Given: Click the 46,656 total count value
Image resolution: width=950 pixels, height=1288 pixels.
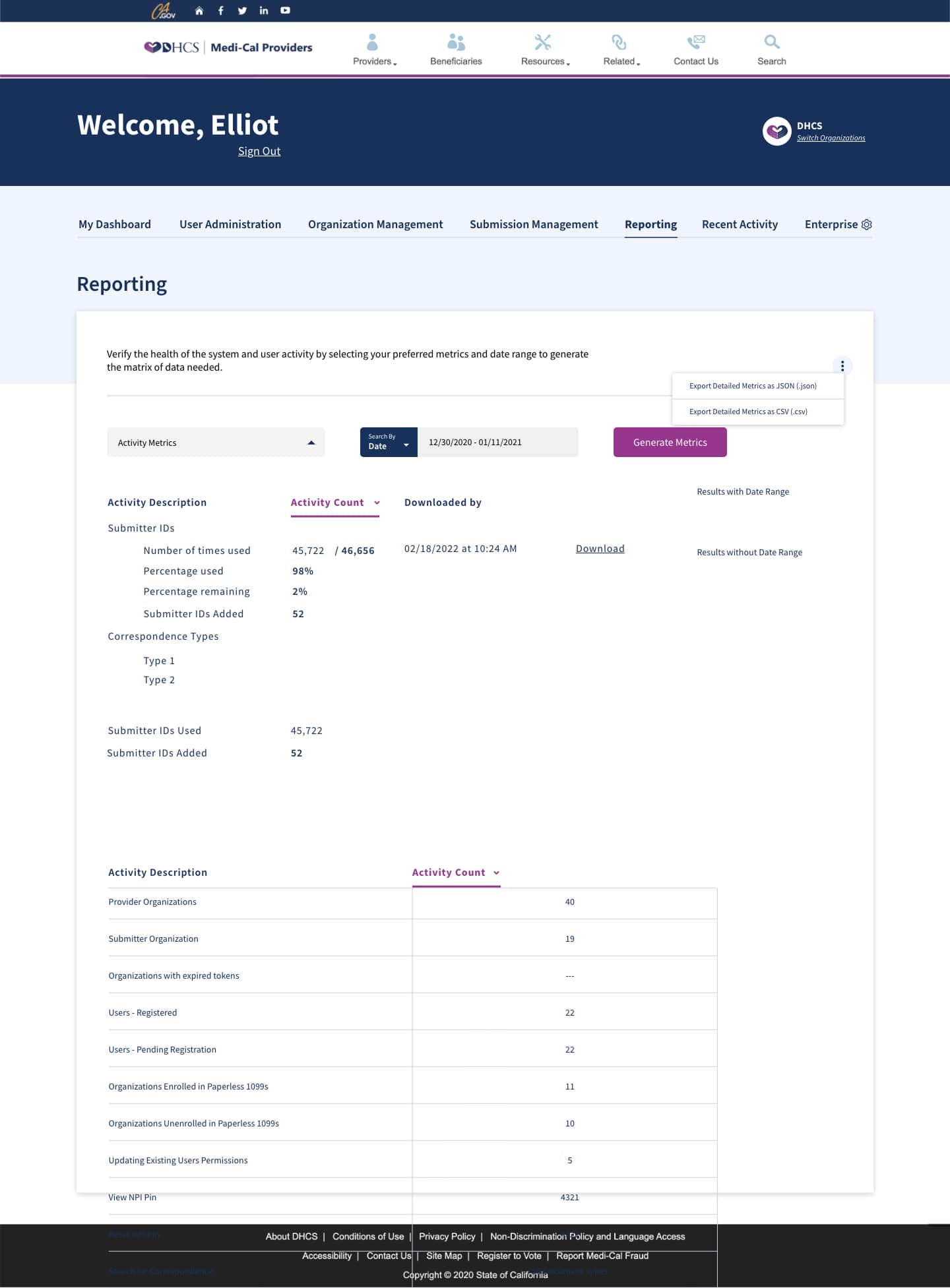Looking at the screenshot, I should pyautogui.click(x=358, y=551).
